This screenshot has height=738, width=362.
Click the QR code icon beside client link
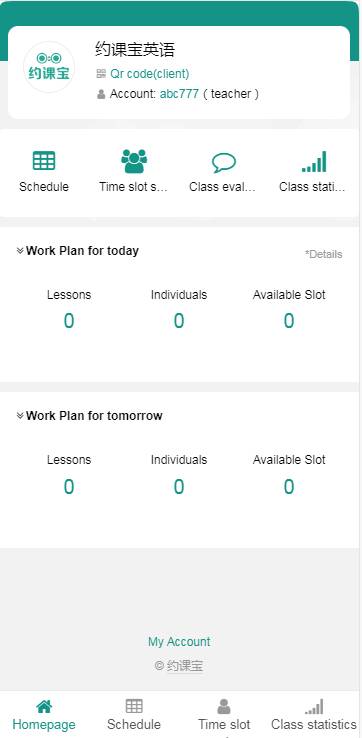(101, 74)
